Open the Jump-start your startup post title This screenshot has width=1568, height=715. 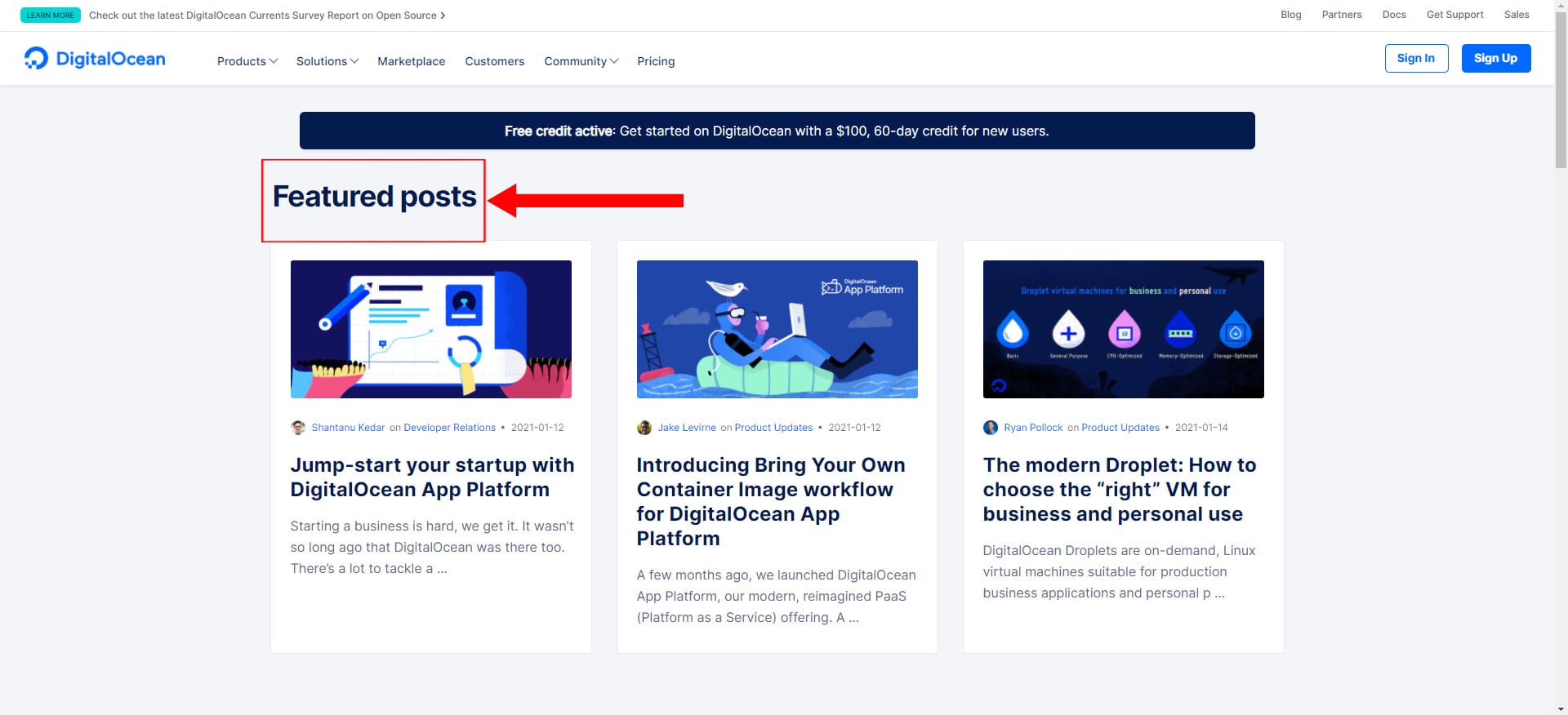(432, 477)
